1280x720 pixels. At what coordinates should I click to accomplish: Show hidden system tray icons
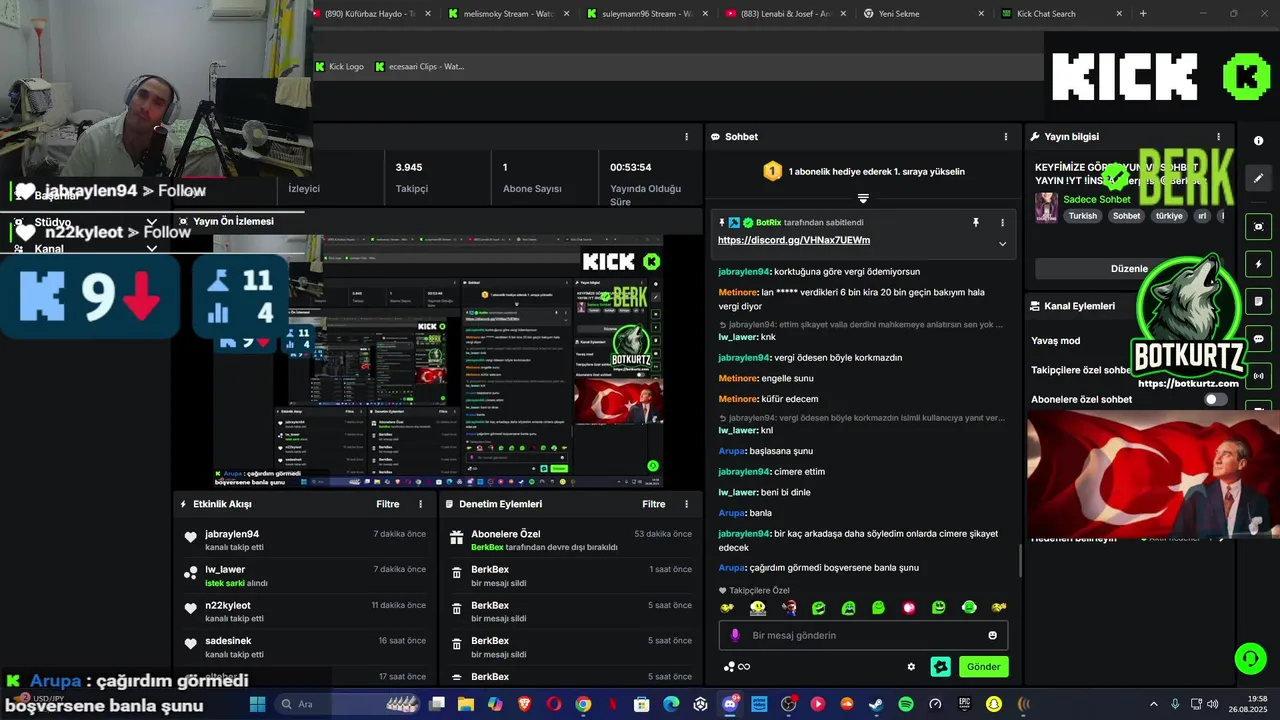click(x=1153, y=704)
